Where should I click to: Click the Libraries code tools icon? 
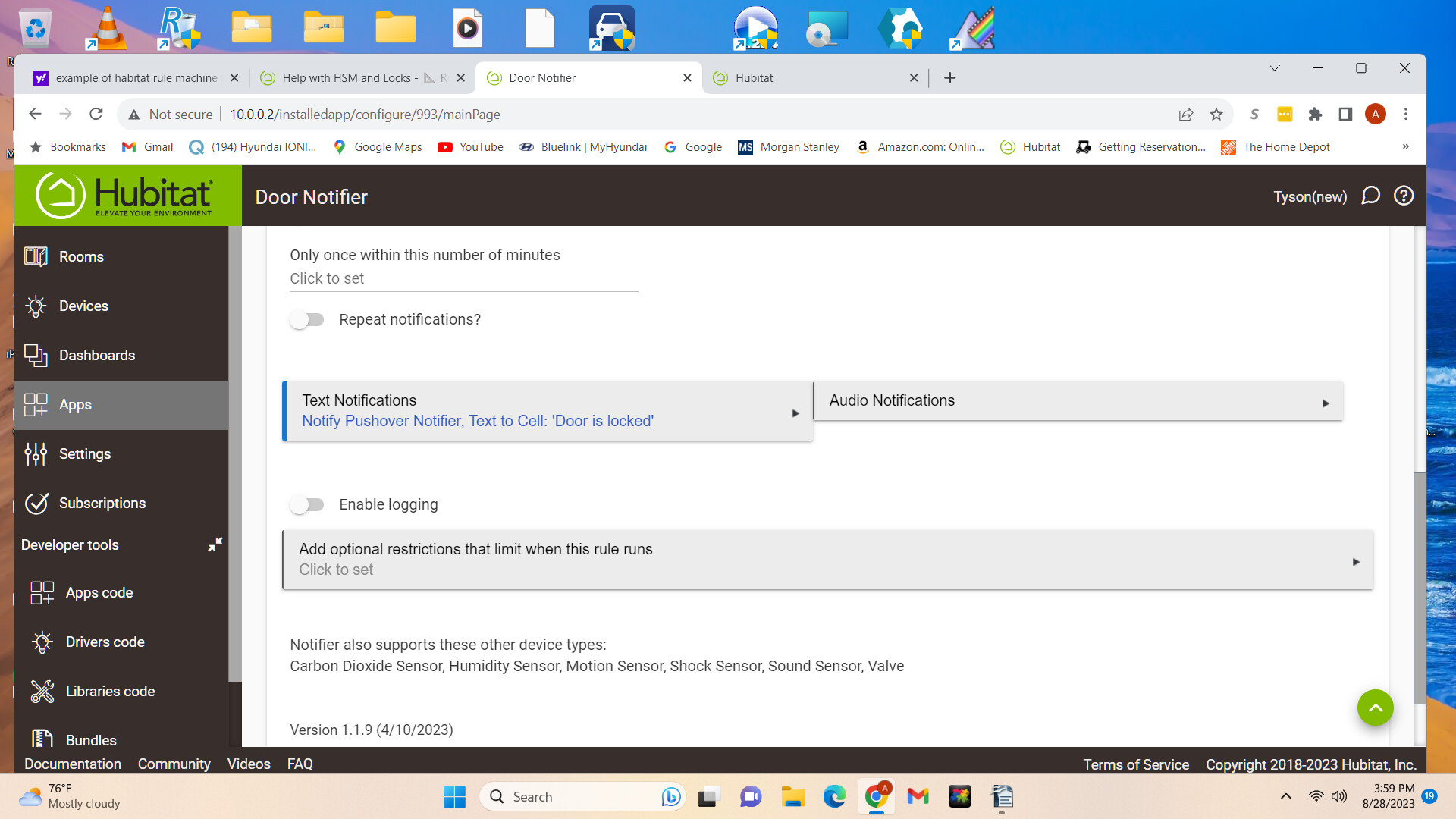[42, 691]
